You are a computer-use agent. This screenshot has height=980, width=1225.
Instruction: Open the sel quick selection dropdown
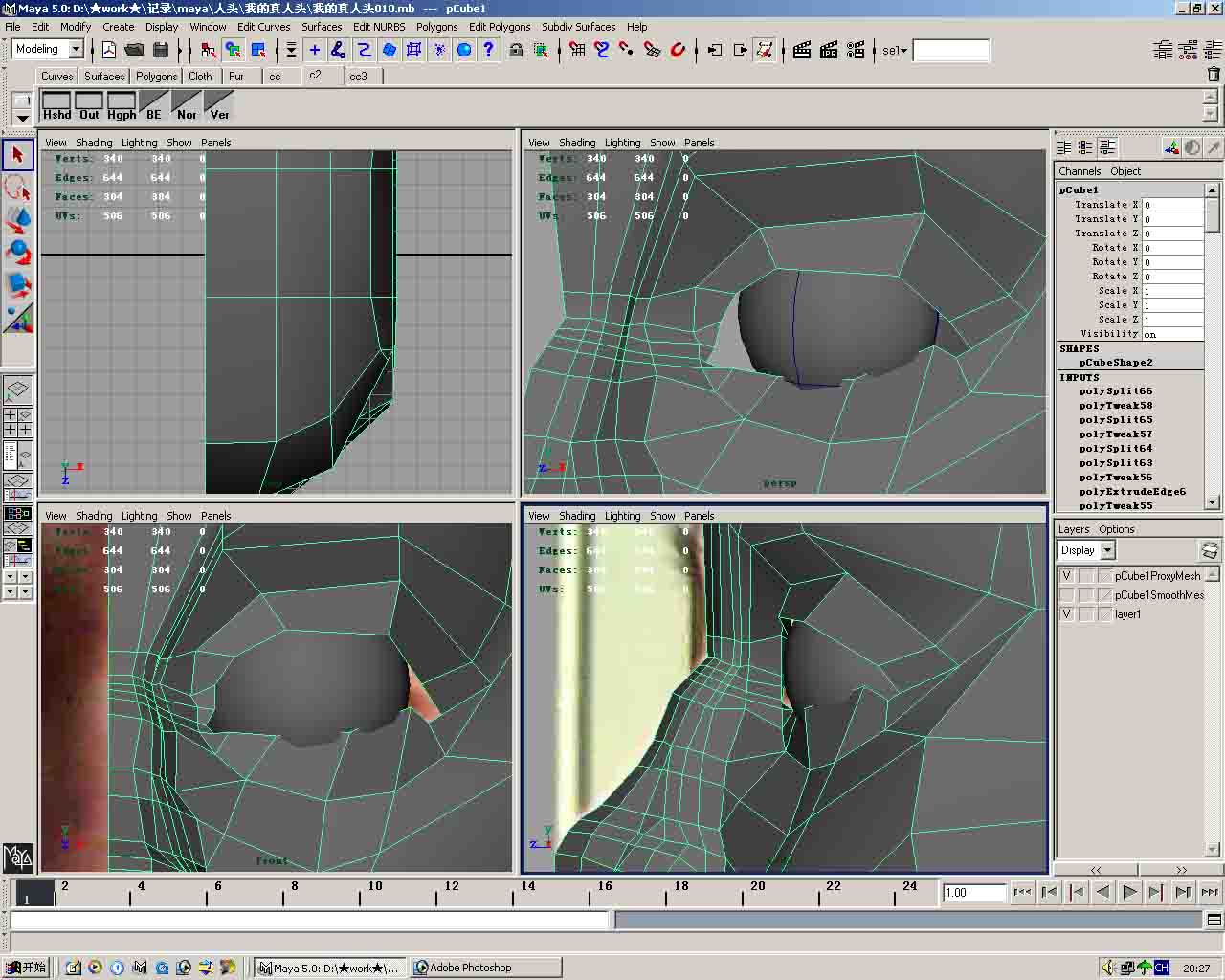895,51
